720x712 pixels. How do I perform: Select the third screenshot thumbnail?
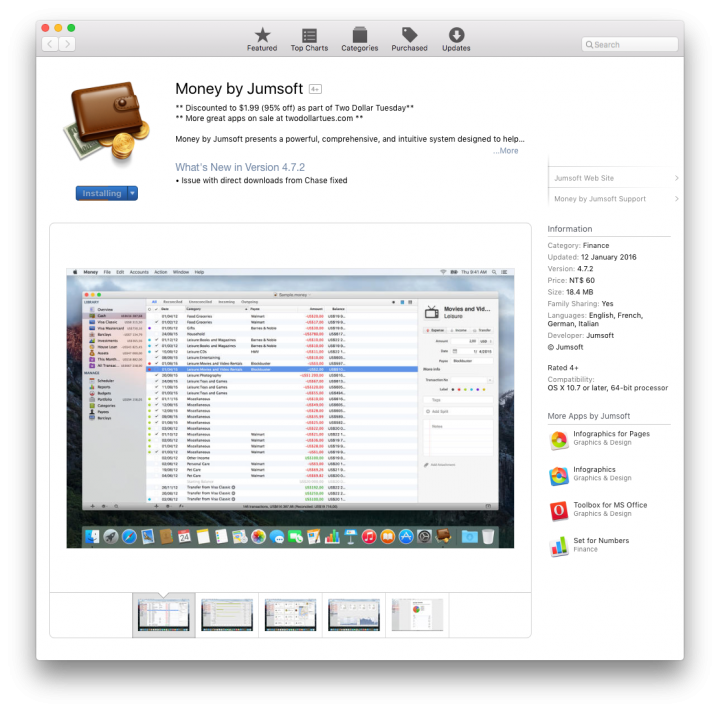click(290, 615)
